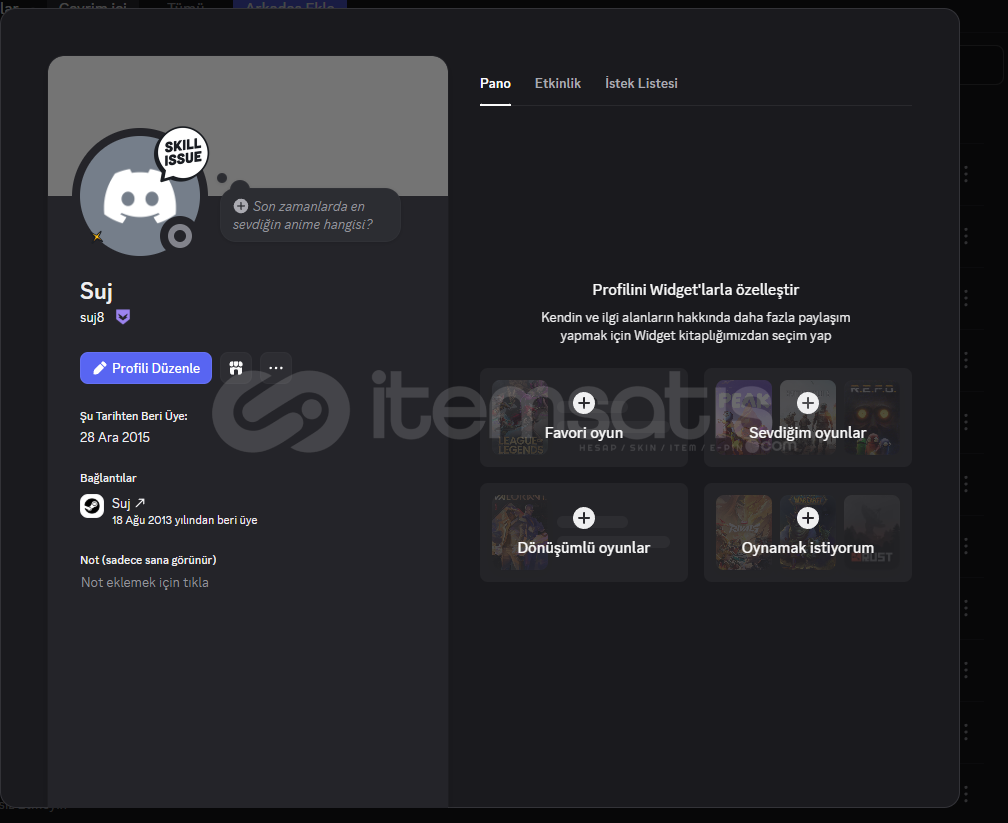
Task: Click the Skill Issue avatar decoration bubble
Action: tap(183, 152)
